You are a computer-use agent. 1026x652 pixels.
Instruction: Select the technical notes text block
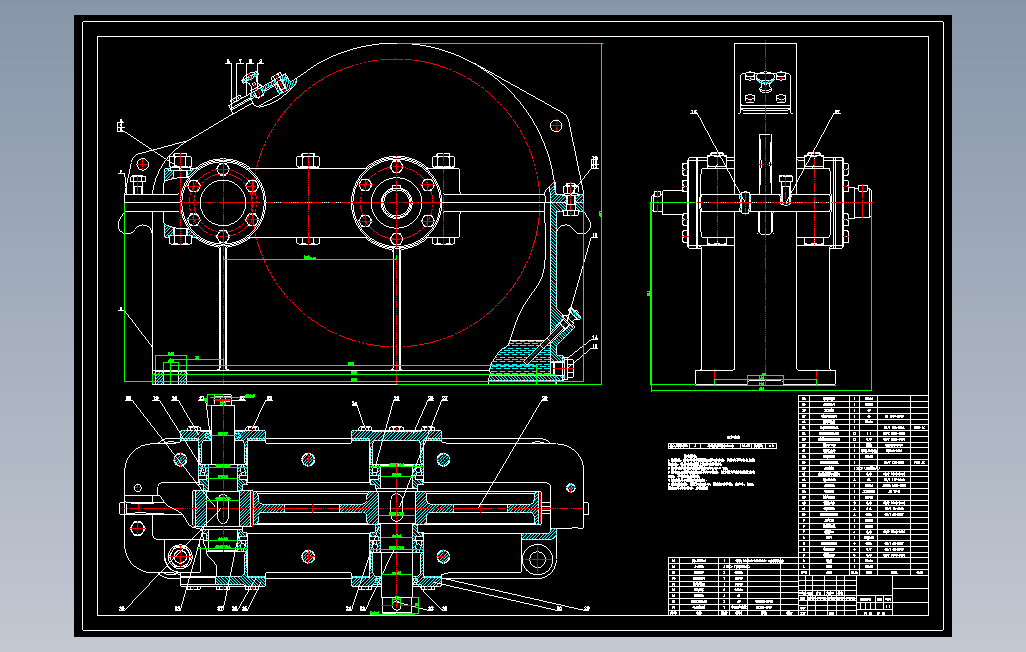[x=712, y=471]
